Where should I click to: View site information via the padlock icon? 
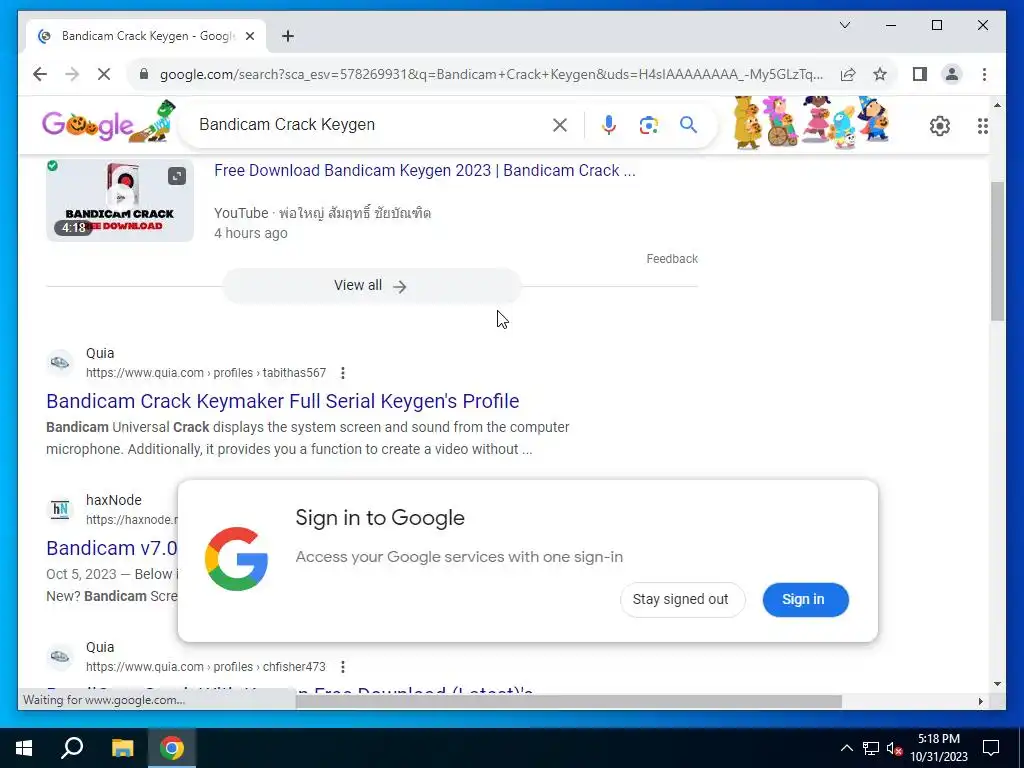tap(144, 74)
